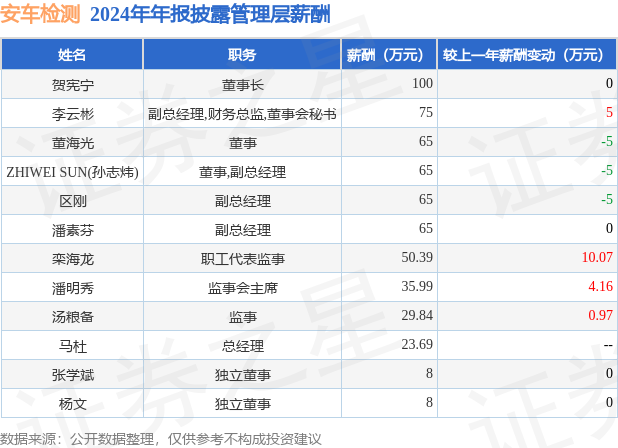Click the name cell 马杜

(73, 346)
